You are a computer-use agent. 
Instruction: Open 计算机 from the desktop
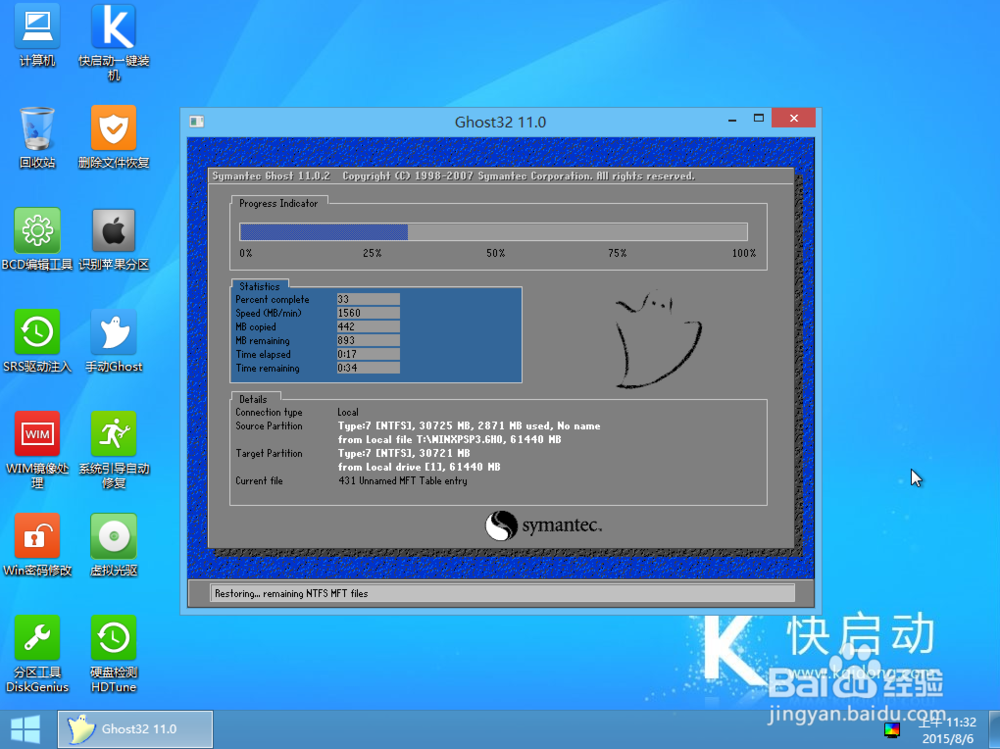click(37, 27)
